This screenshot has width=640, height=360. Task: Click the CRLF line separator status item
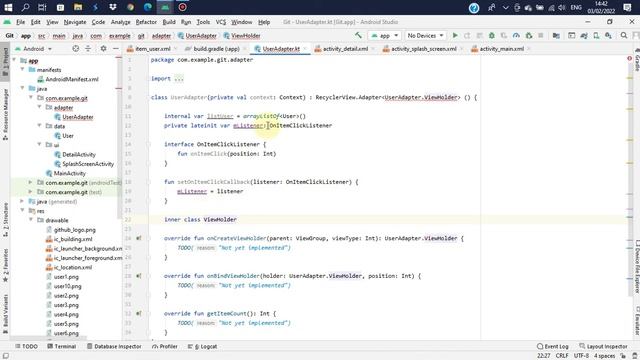pos(562,356)
